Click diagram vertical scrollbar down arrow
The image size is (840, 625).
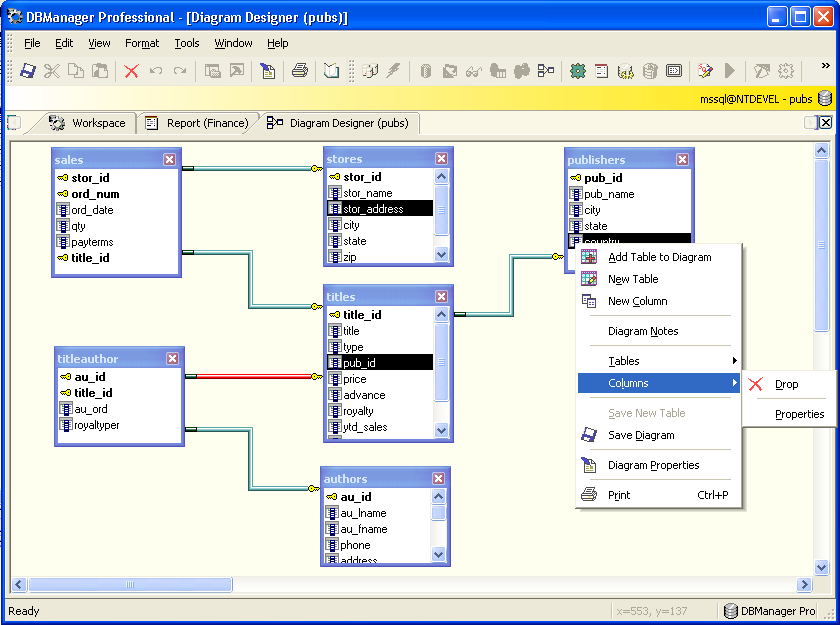click(821, 567)
